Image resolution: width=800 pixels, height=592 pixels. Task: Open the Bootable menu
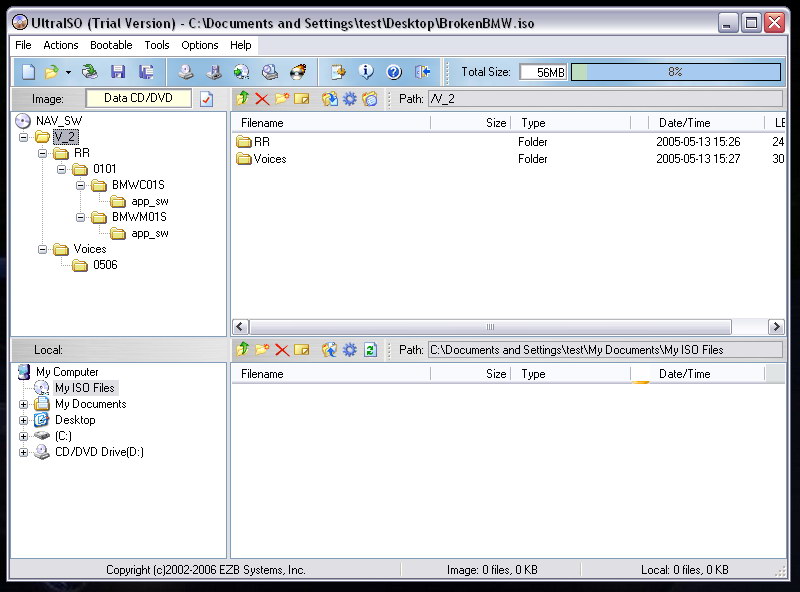(110, 45)
